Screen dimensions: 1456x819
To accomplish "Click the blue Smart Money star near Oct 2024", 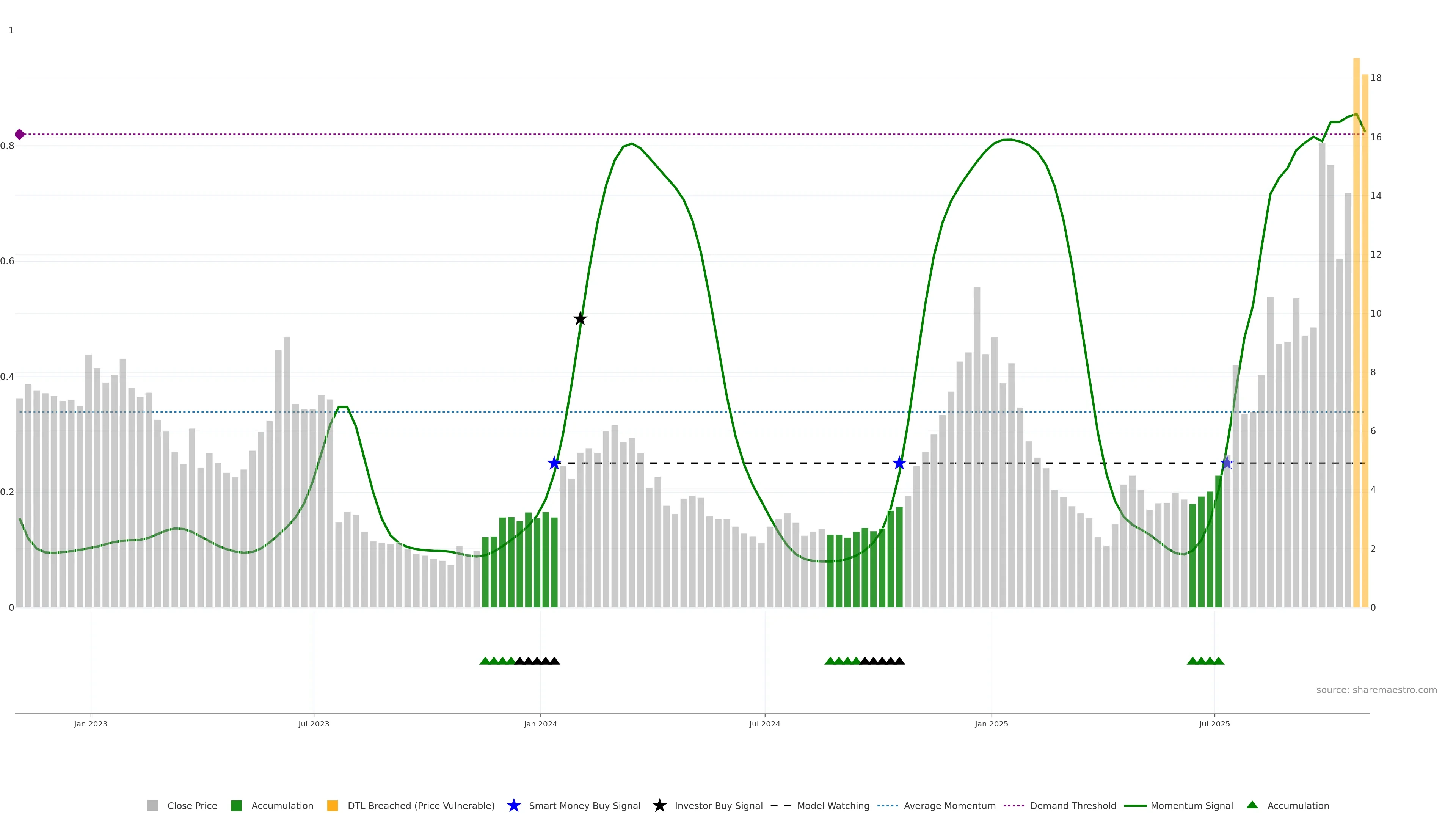I will [899, 463].
